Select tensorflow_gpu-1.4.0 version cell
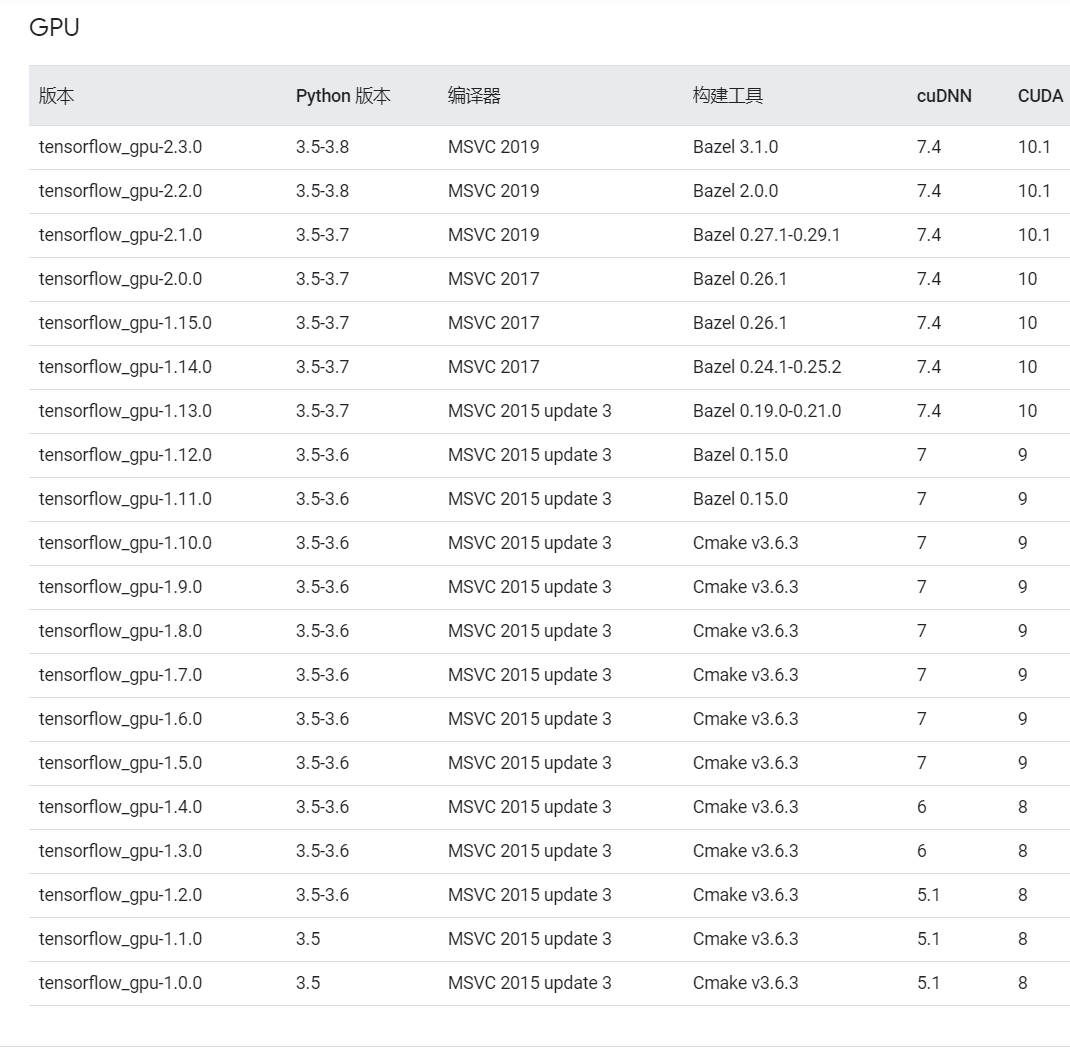Image resolution: width=1070 pixels, height=1048 pixels. pos(120,807)
